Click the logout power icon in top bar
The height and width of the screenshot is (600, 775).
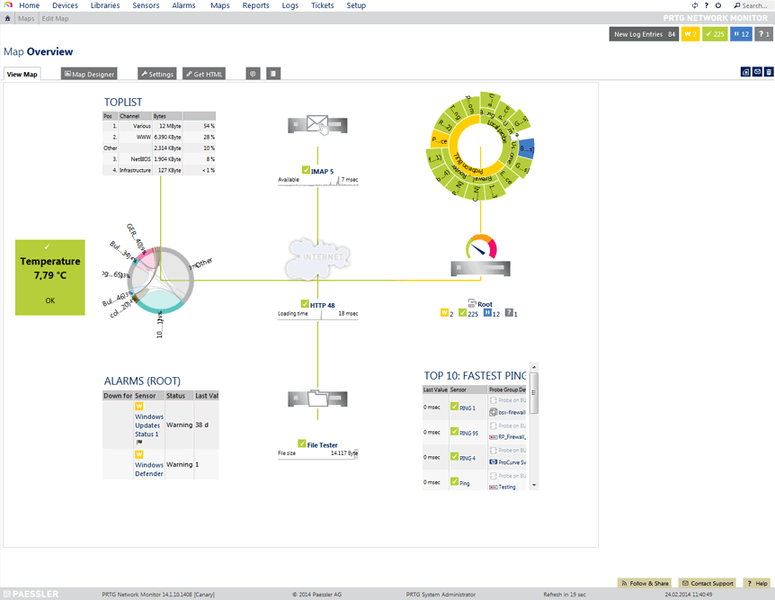(x=719, y=5)
